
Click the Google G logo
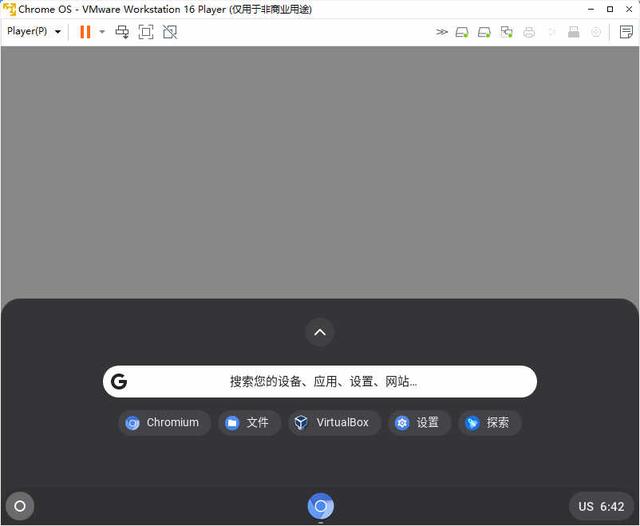119,382
